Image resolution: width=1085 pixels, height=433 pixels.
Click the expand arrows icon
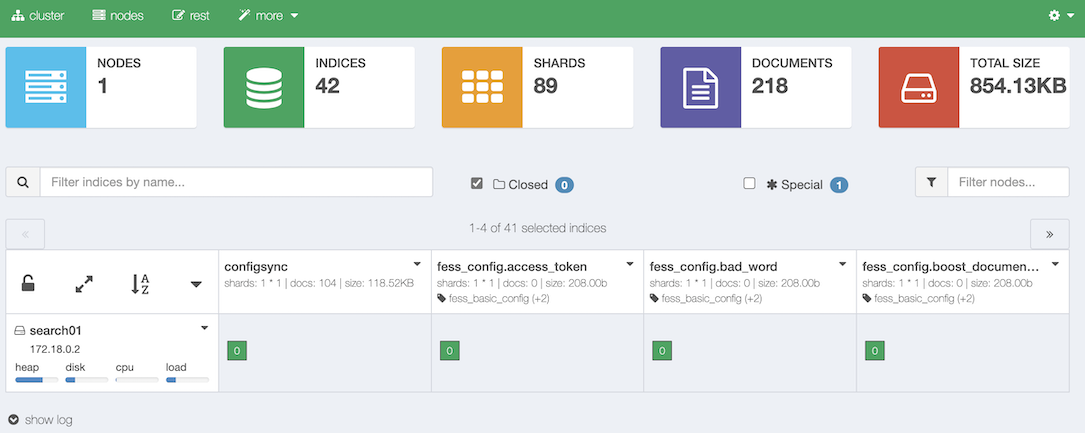(x=84, y=284)
